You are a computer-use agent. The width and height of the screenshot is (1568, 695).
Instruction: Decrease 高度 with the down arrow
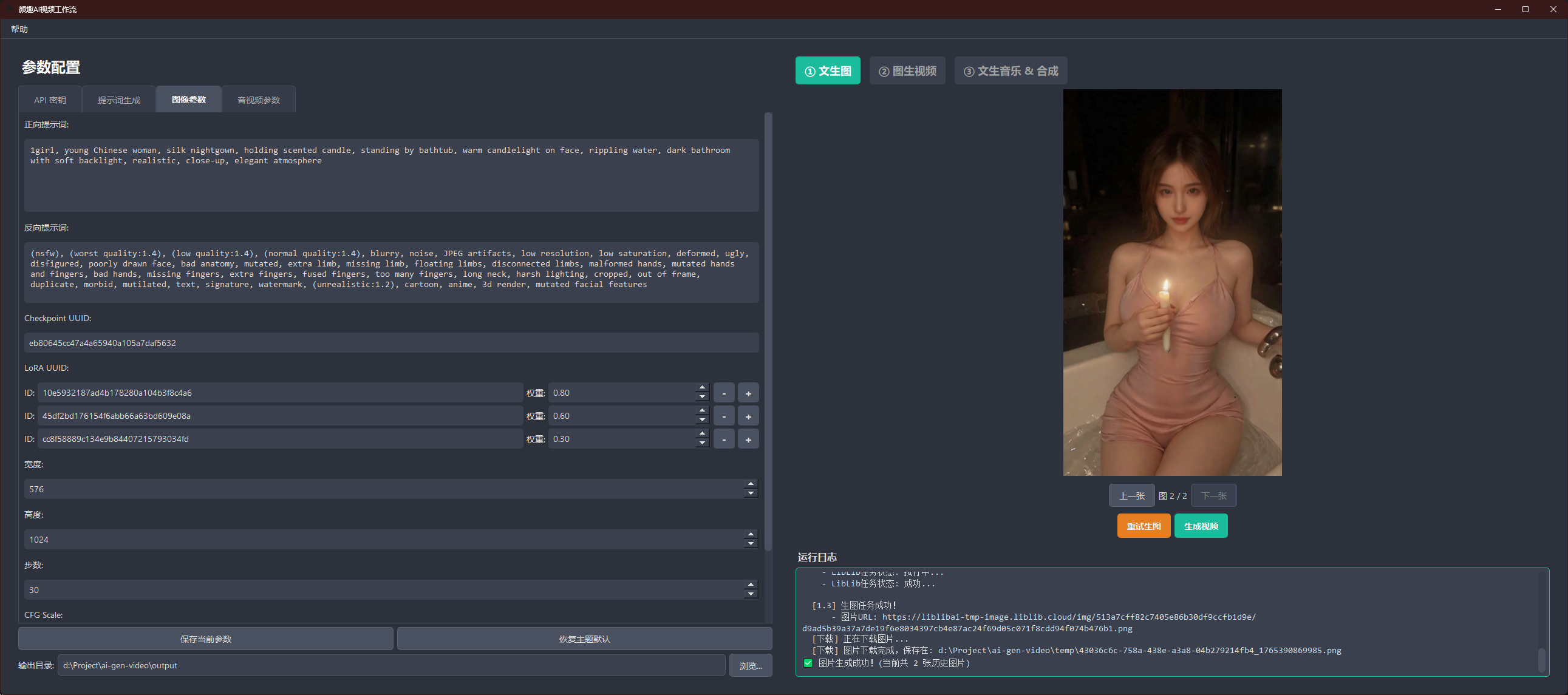(x=751, y=544)
